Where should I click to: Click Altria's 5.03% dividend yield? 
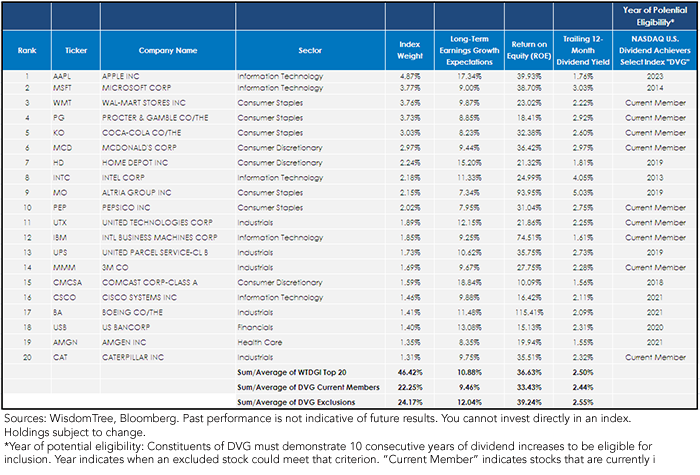tap(583, 193)
